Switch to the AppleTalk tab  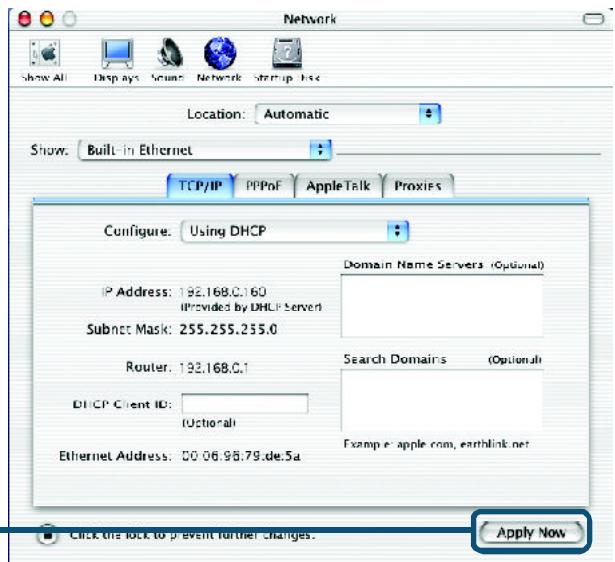(x=338, y=186)
